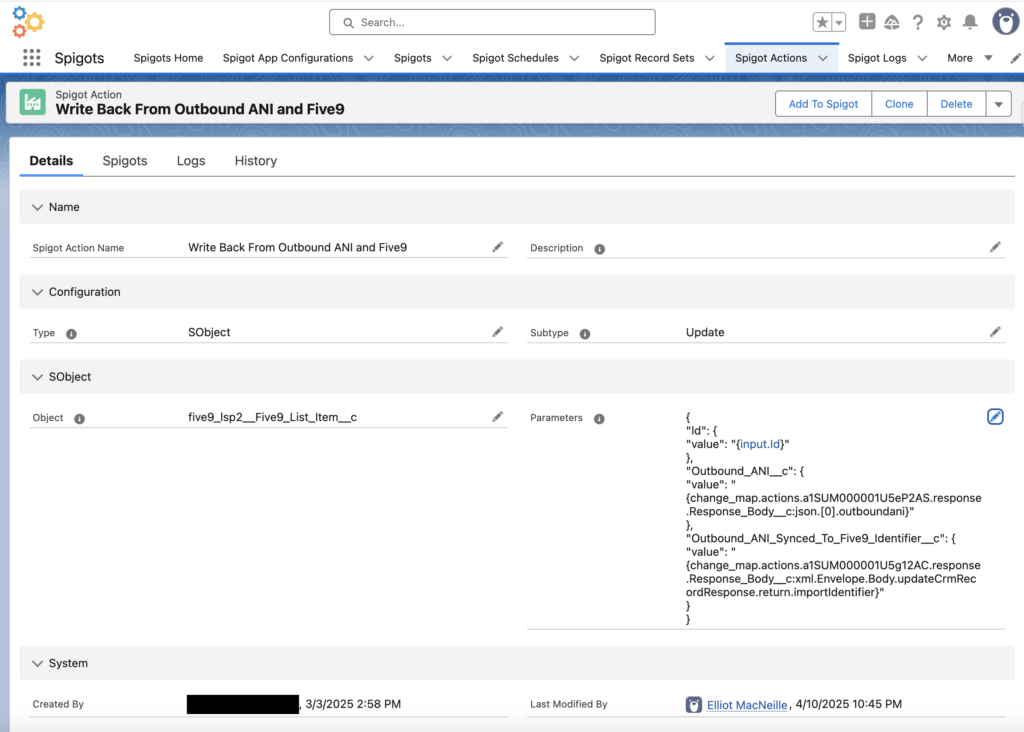This screenshot has width=1024, height=732.
Task: Click the created date 3/3/2025 2:58 PM
Action: (353, 704)
